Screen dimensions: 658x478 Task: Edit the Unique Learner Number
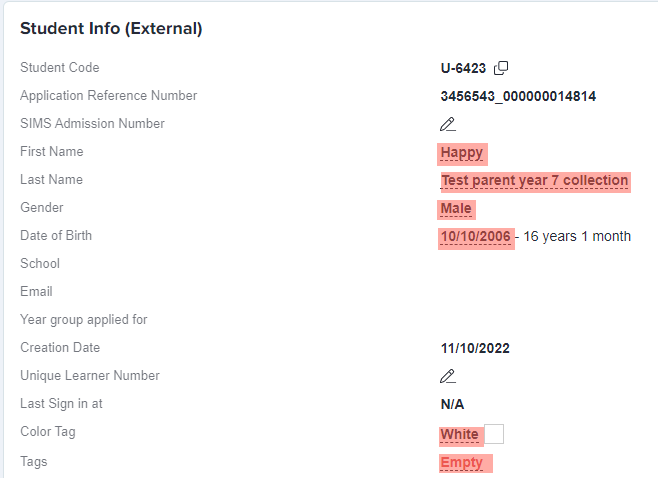448,376
